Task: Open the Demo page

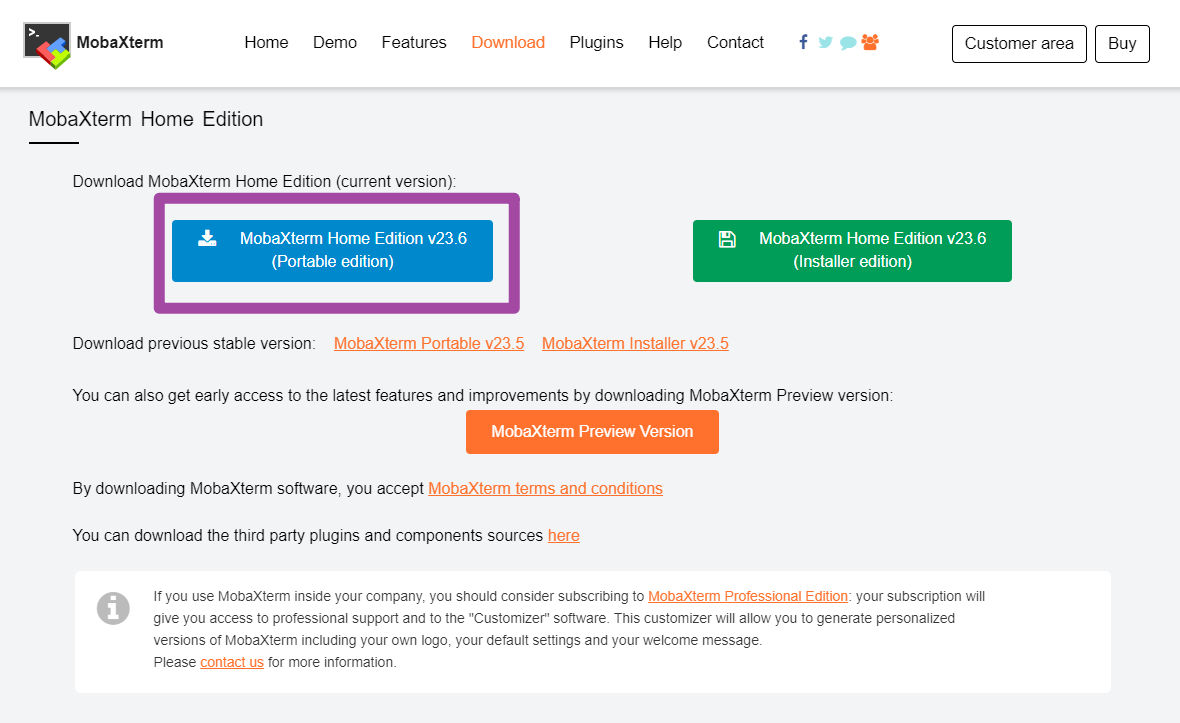Action: [335, 43]
